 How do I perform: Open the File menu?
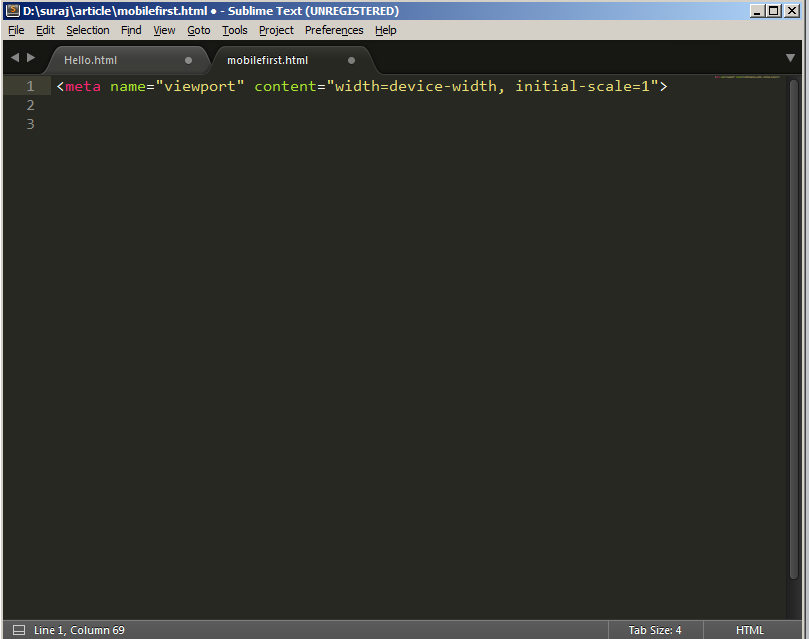click(16, 30)
